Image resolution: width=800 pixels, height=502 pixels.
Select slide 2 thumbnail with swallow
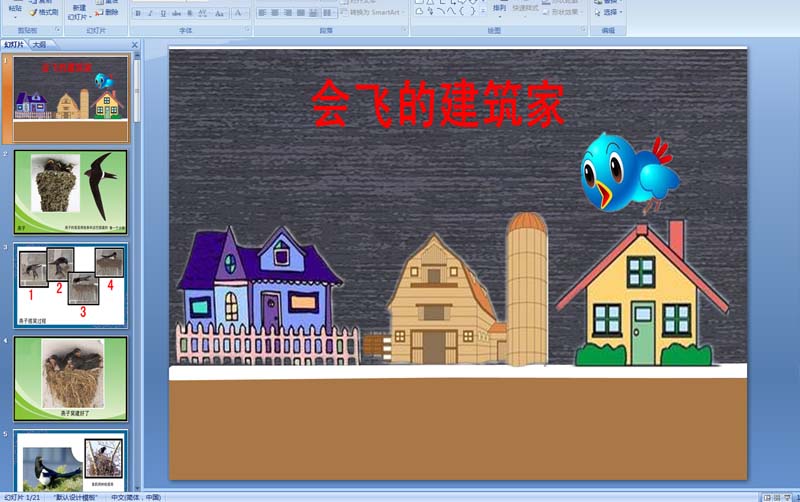click(70, 192)
